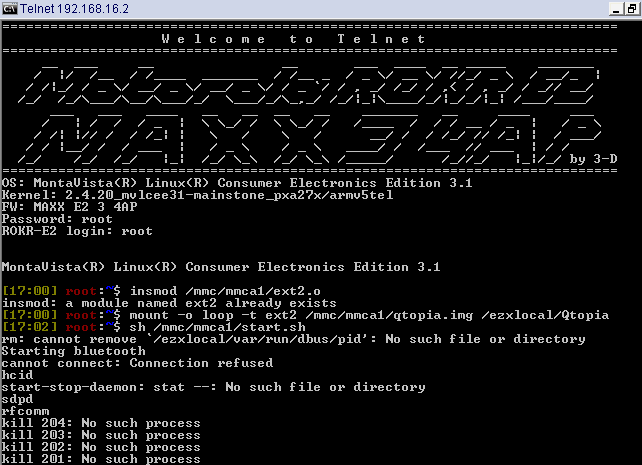Click the 'mount -o loop -t ext2' command
642x465 pixels.
click(369, 315)
